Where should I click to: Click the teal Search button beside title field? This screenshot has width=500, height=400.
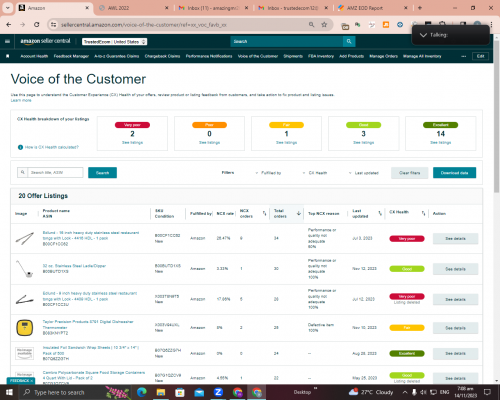102,173
